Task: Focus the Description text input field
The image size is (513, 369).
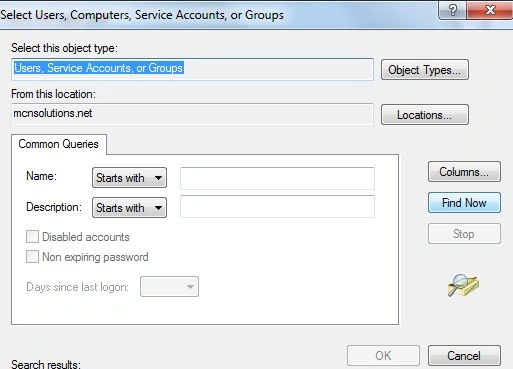Action: point(277,206)
